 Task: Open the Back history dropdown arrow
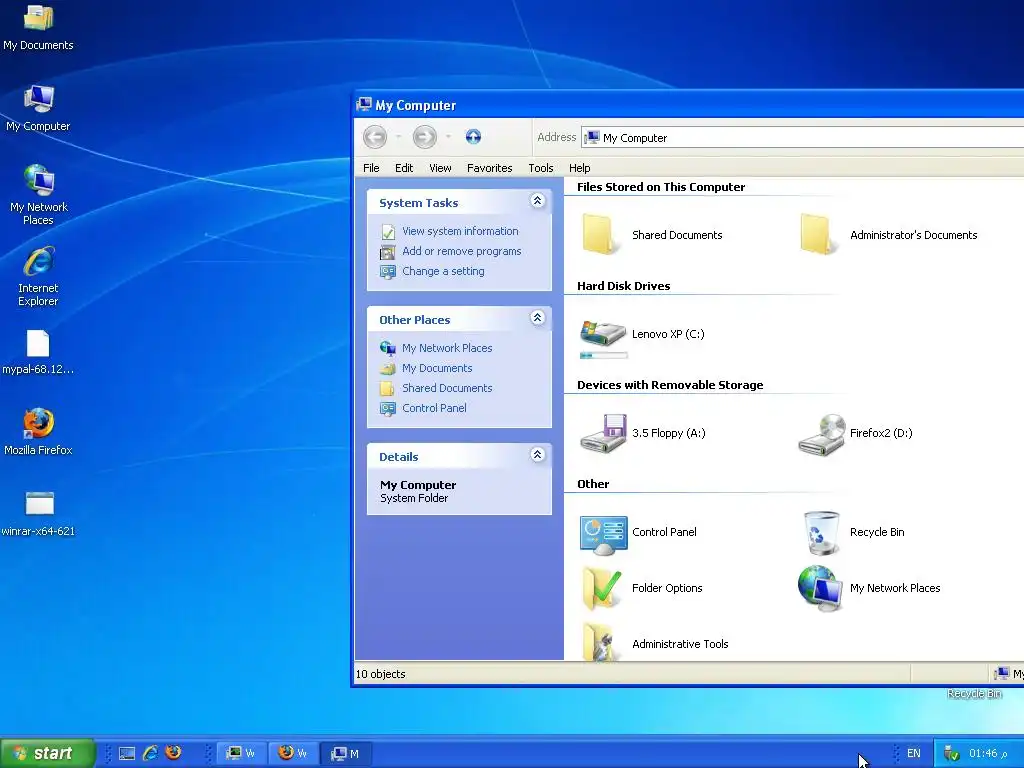[398, 136]
